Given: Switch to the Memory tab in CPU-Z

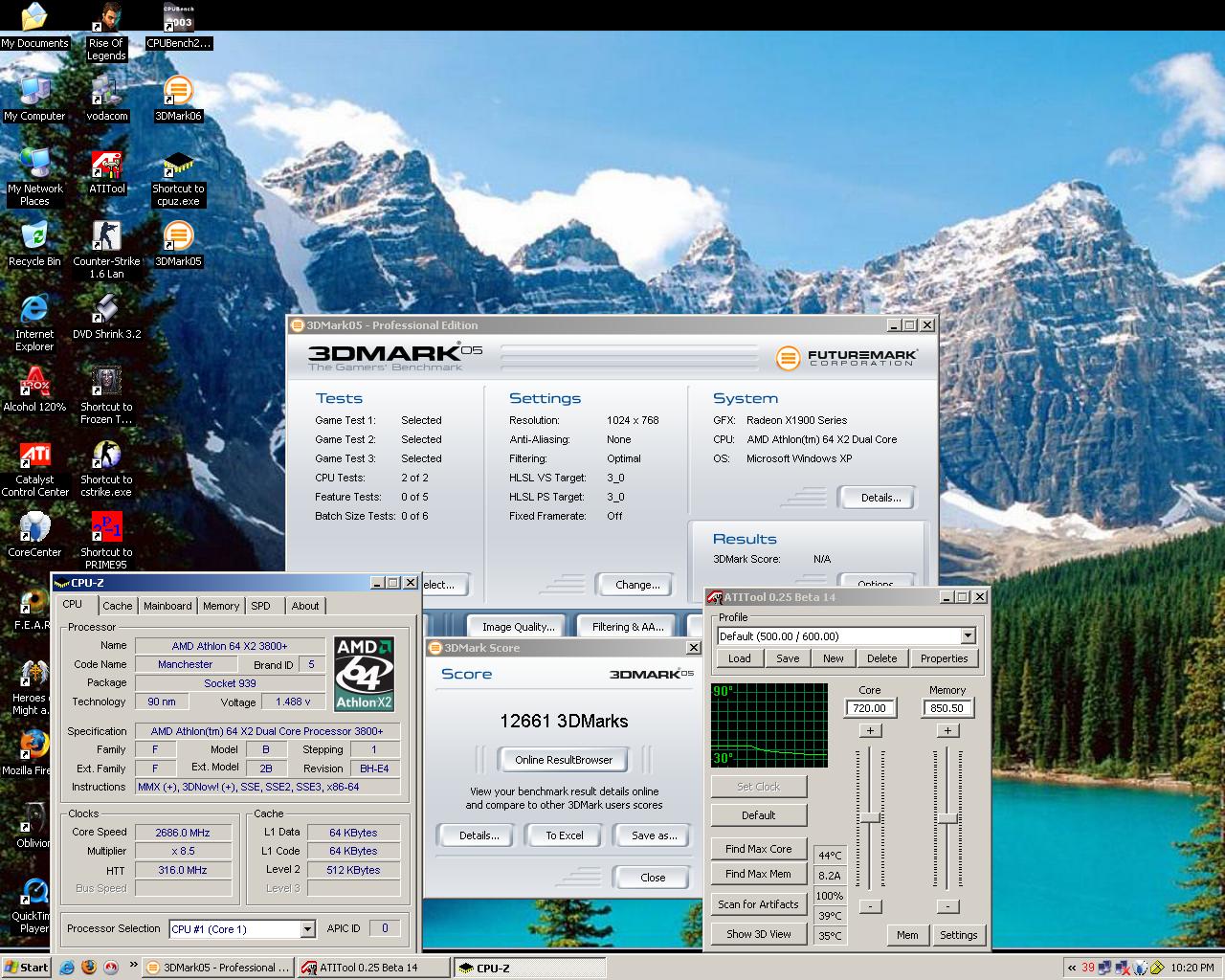Looking at the screenshot, I should [220, 606].
